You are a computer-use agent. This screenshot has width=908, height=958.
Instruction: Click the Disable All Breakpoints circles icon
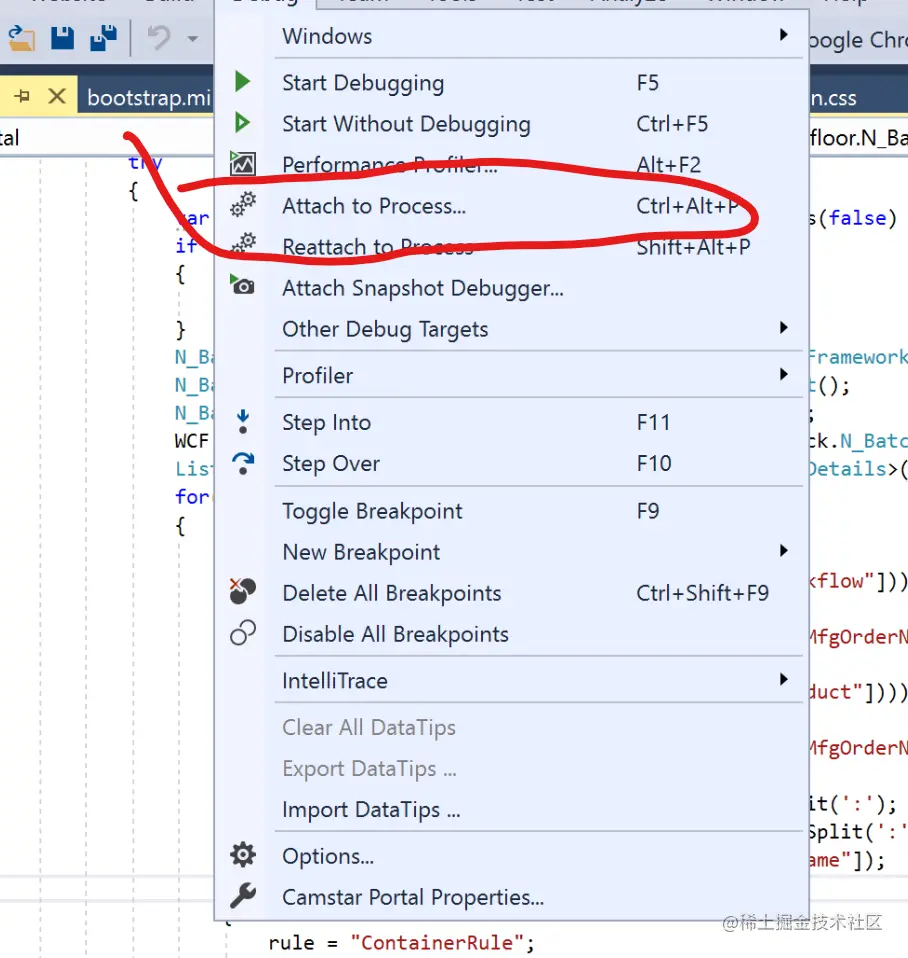[243, 633]
